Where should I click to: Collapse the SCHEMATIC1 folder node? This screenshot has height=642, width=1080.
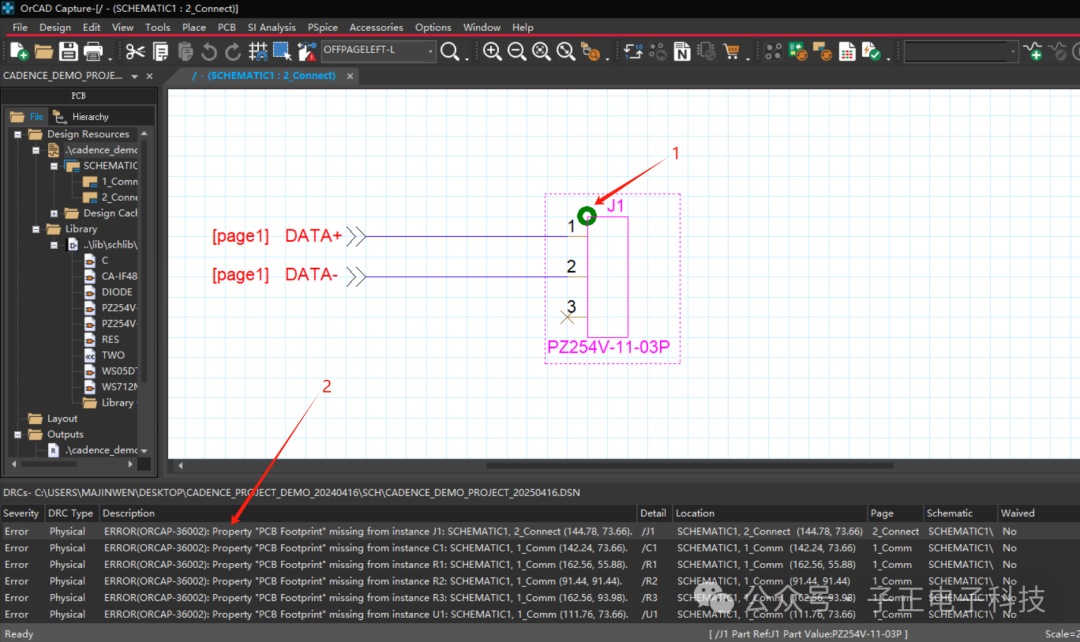(x=54, y=166)
